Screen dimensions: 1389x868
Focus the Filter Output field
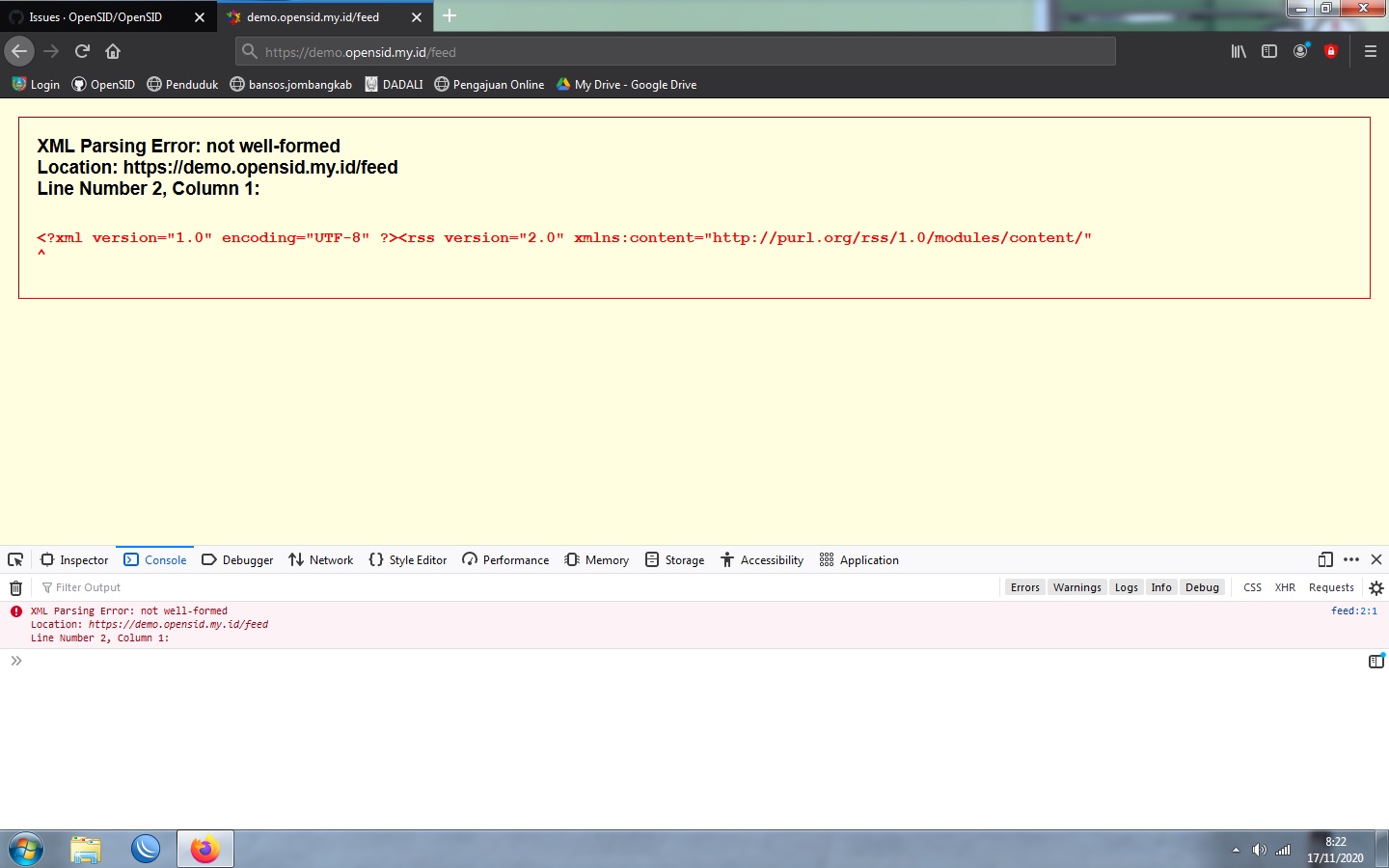pyautogui.click(x=516, y=587)
